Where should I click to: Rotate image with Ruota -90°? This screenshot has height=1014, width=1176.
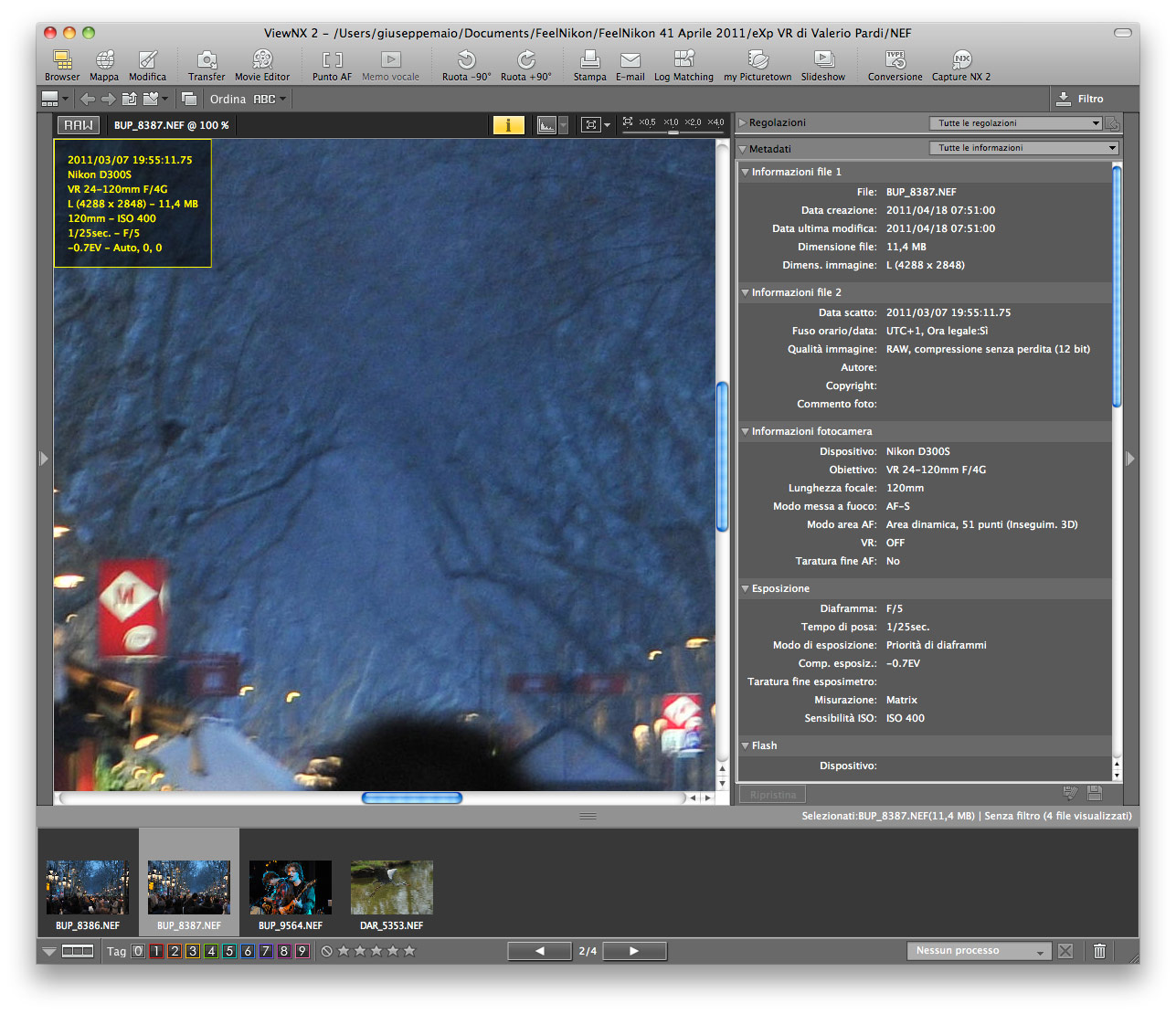466,66
